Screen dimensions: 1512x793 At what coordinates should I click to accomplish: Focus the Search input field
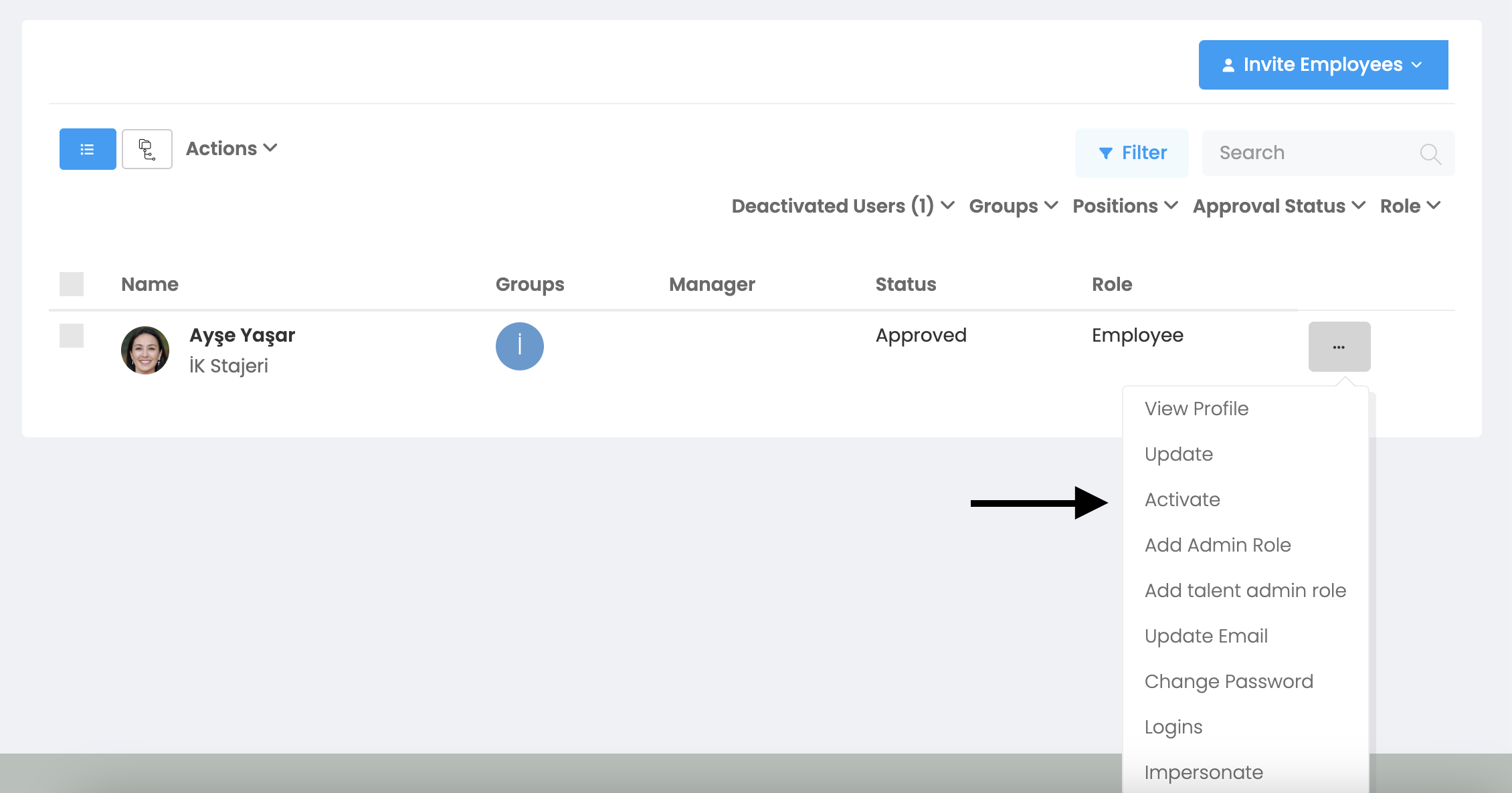[1311, 153]
